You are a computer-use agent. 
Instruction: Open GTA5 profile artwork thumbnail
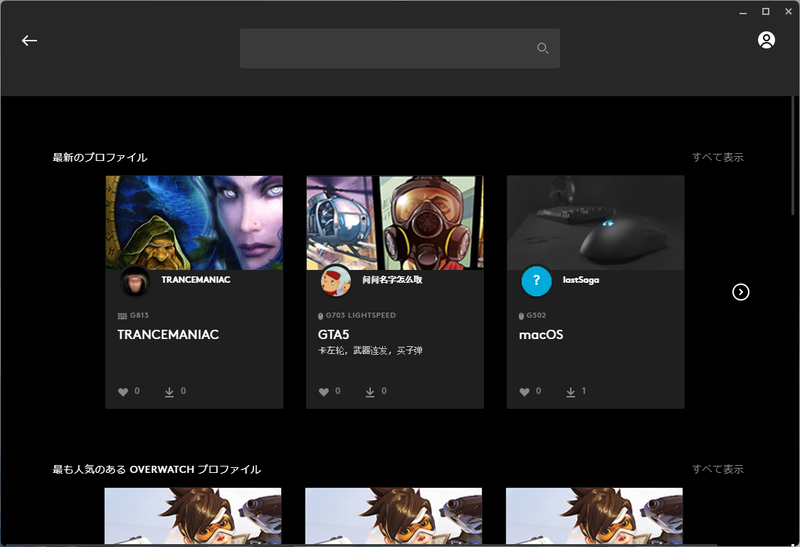click(395, 222)
